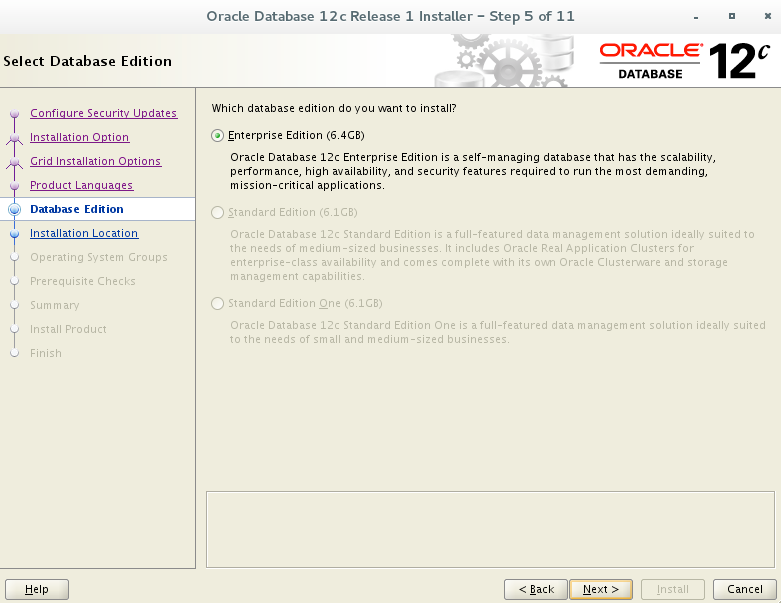Image resolution: width=781 pixels, height=603 pixels.
Task: Click Finish step label
Action: (46, 353)
